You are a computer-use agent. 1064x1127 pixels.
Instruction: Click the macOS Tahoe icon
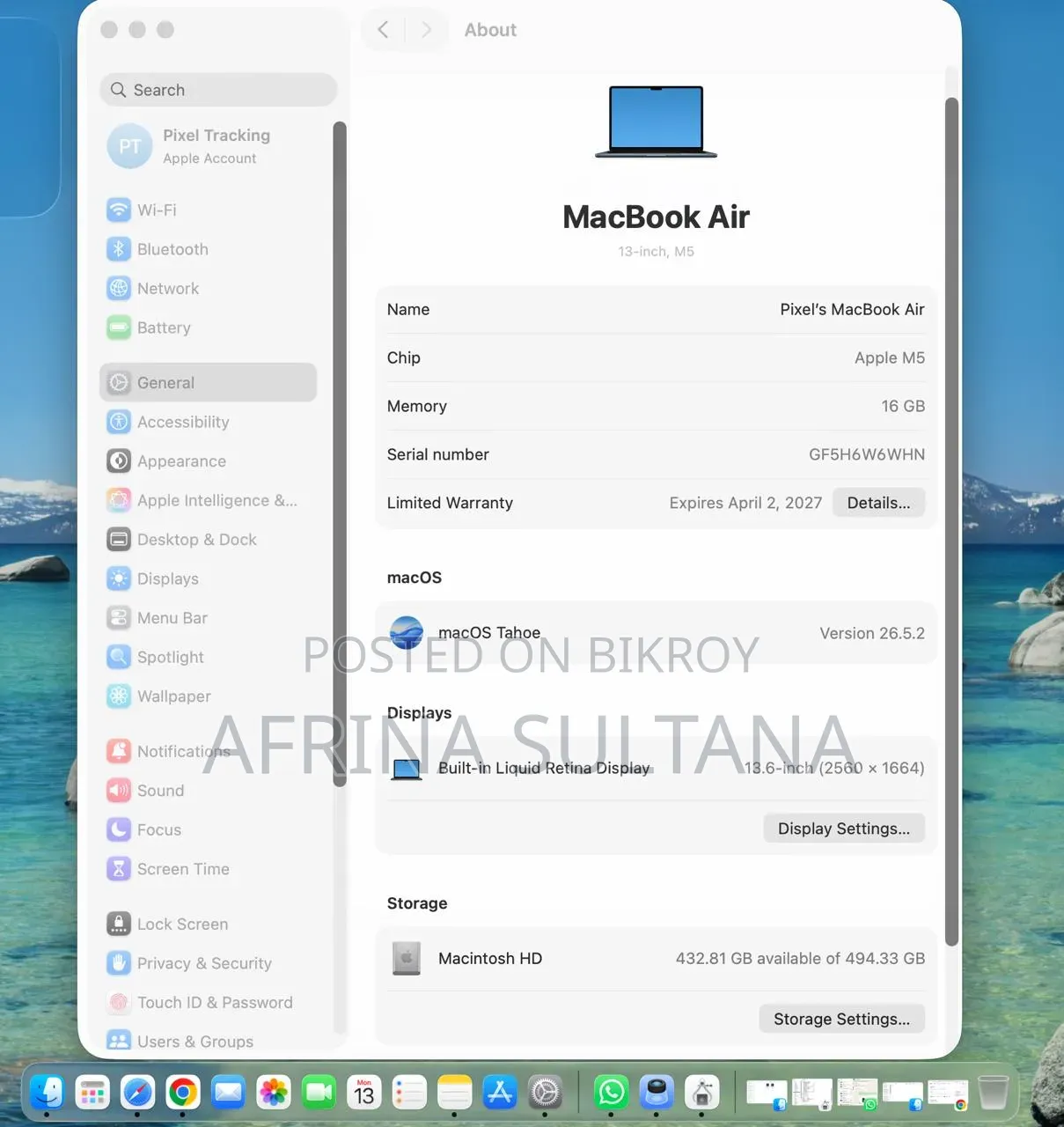[x=407, y=633]
